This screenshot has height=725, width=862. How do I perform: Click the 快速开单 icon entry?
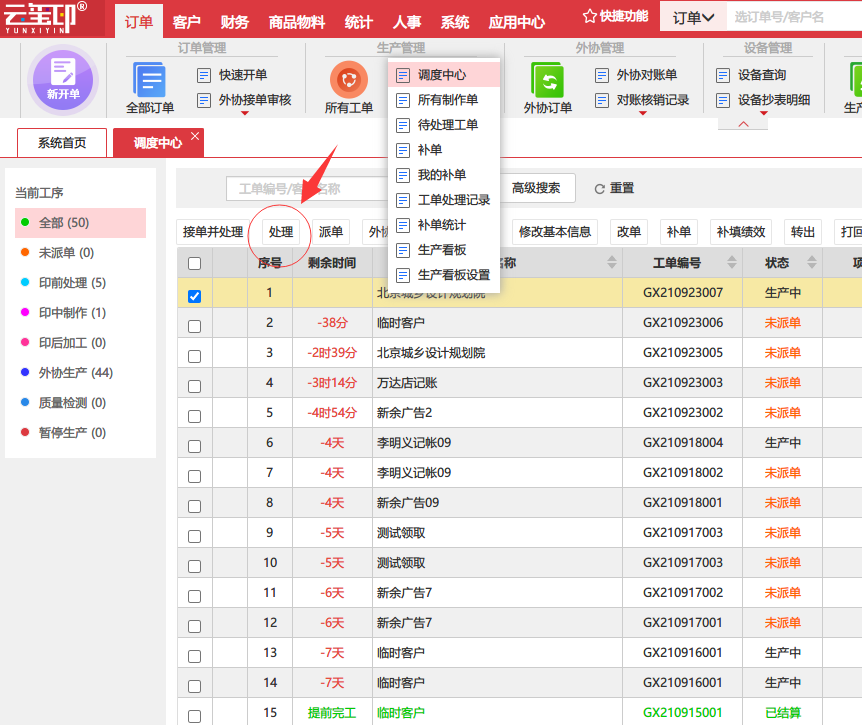[x=232, y=75]
